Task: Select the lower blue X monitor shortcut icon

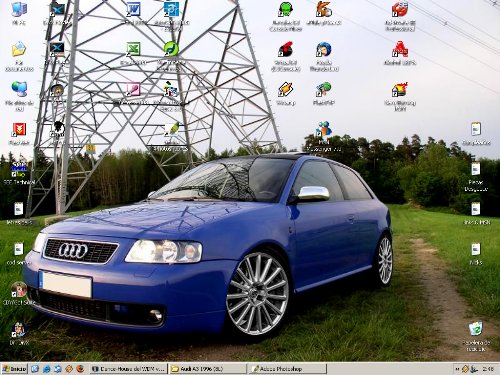Action: click(x=57, y=49)
